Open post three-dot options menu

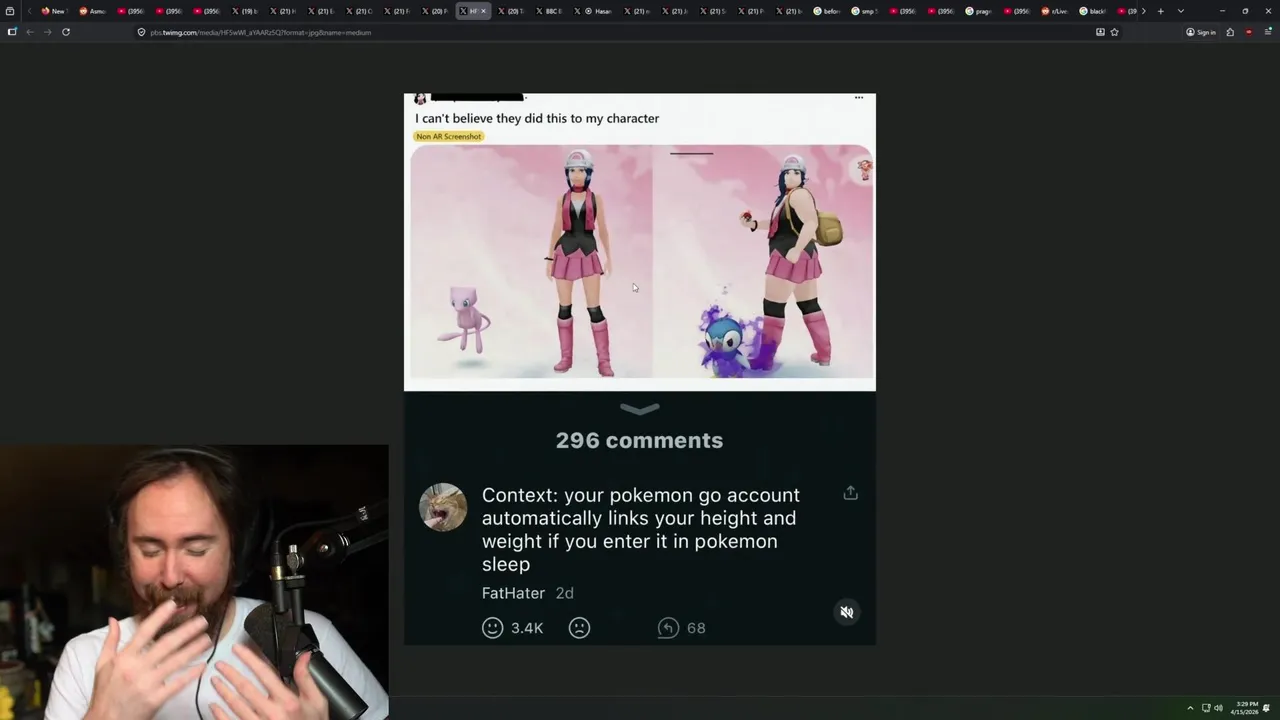pyautogui.click(x=859, y=98)
